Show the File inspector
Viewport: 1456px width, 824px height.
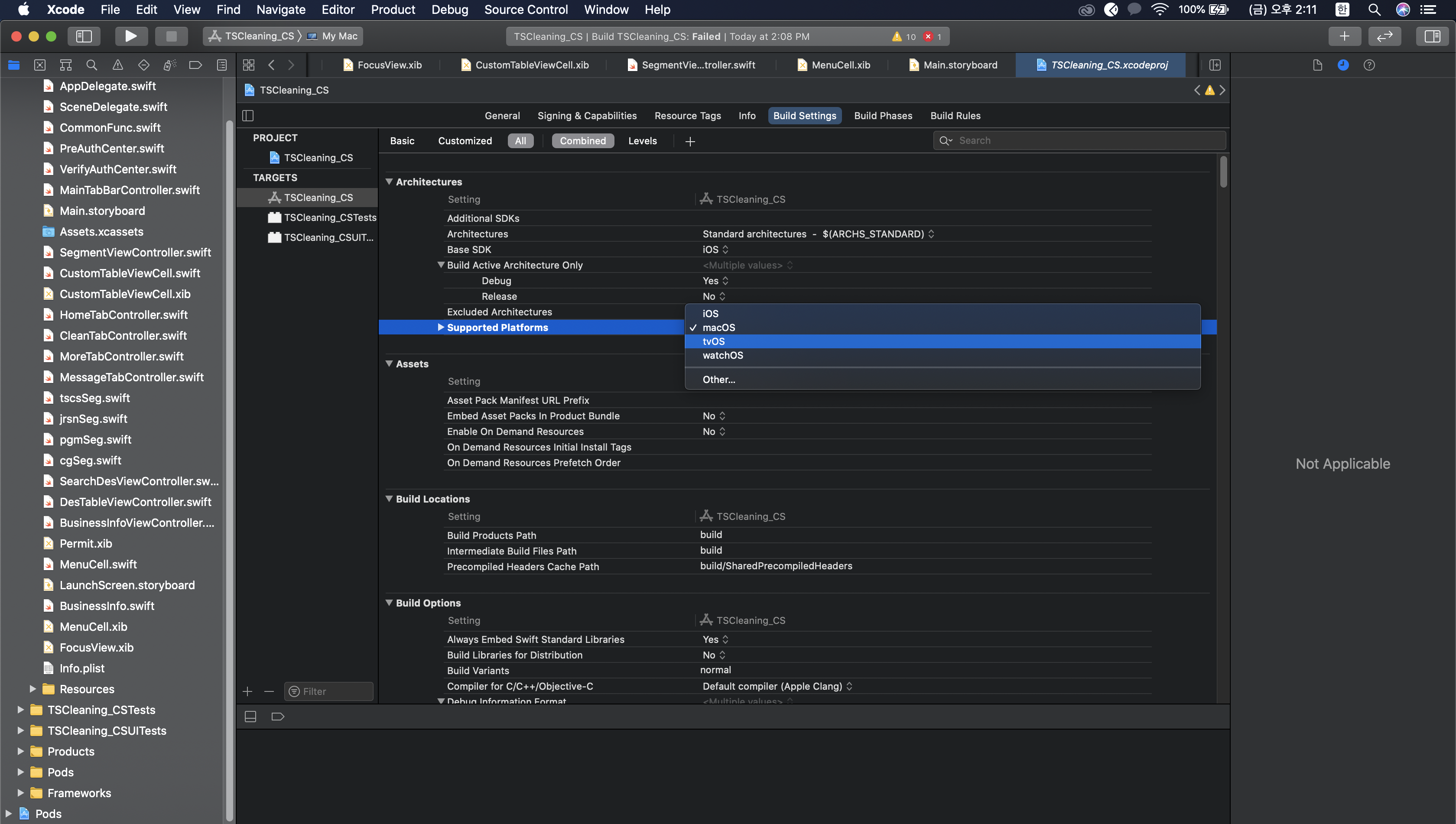tap(1317, 65)
